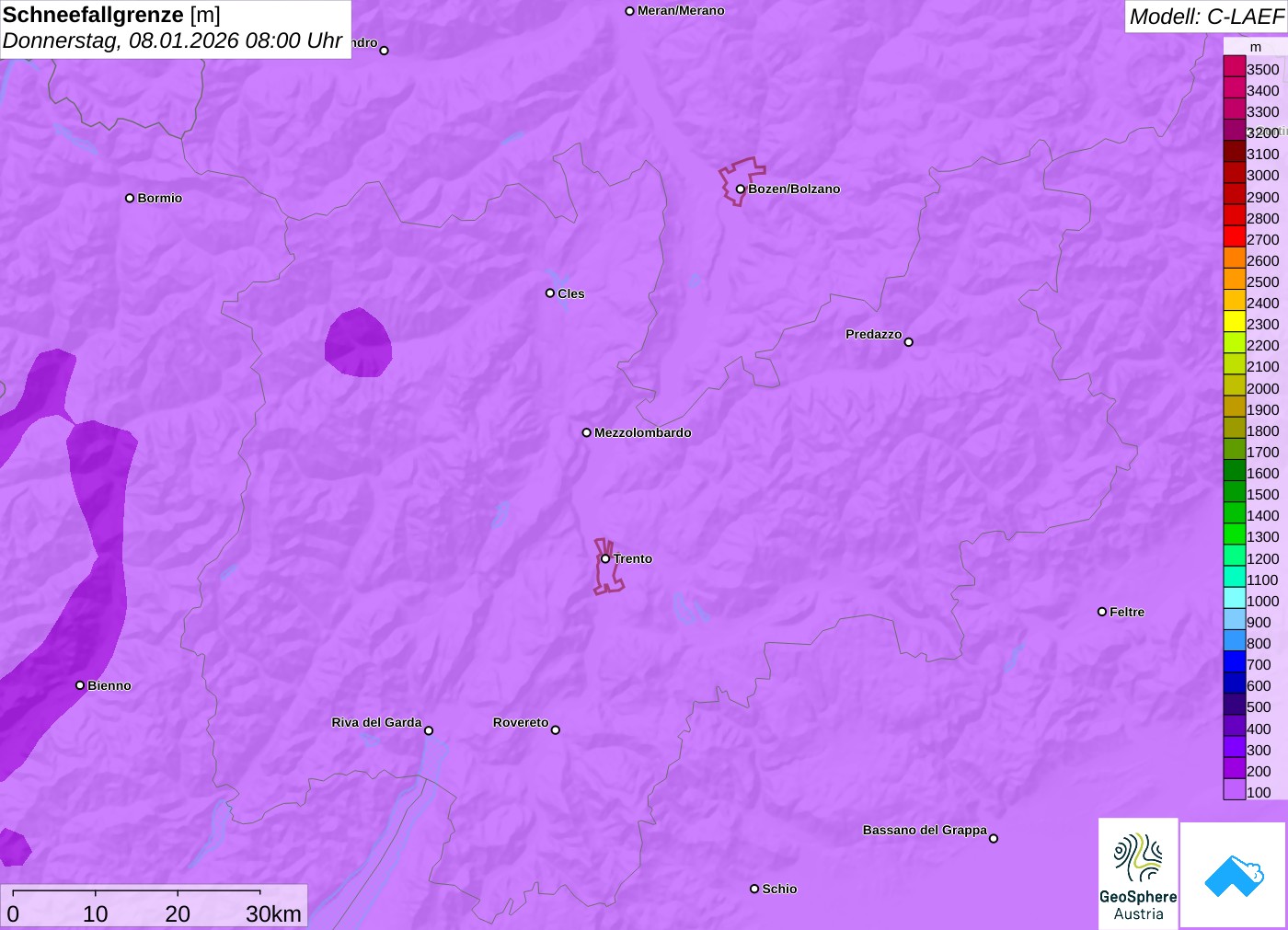This screenshot has height=930, width=1288.
Task: Click the Bienno marker dot
Action: click(80, 685)
